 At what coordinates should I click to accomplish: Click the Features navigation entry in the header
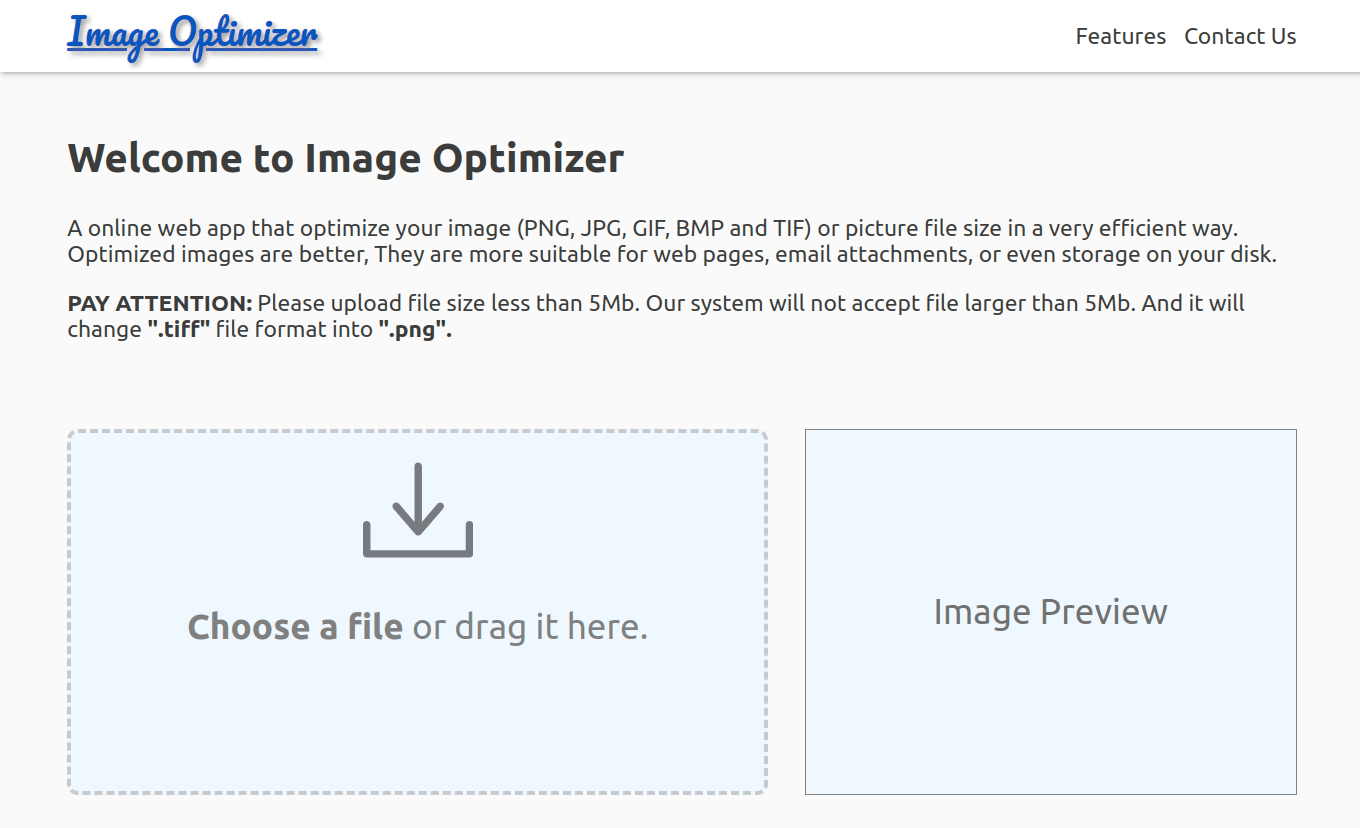click(1120, 36)
